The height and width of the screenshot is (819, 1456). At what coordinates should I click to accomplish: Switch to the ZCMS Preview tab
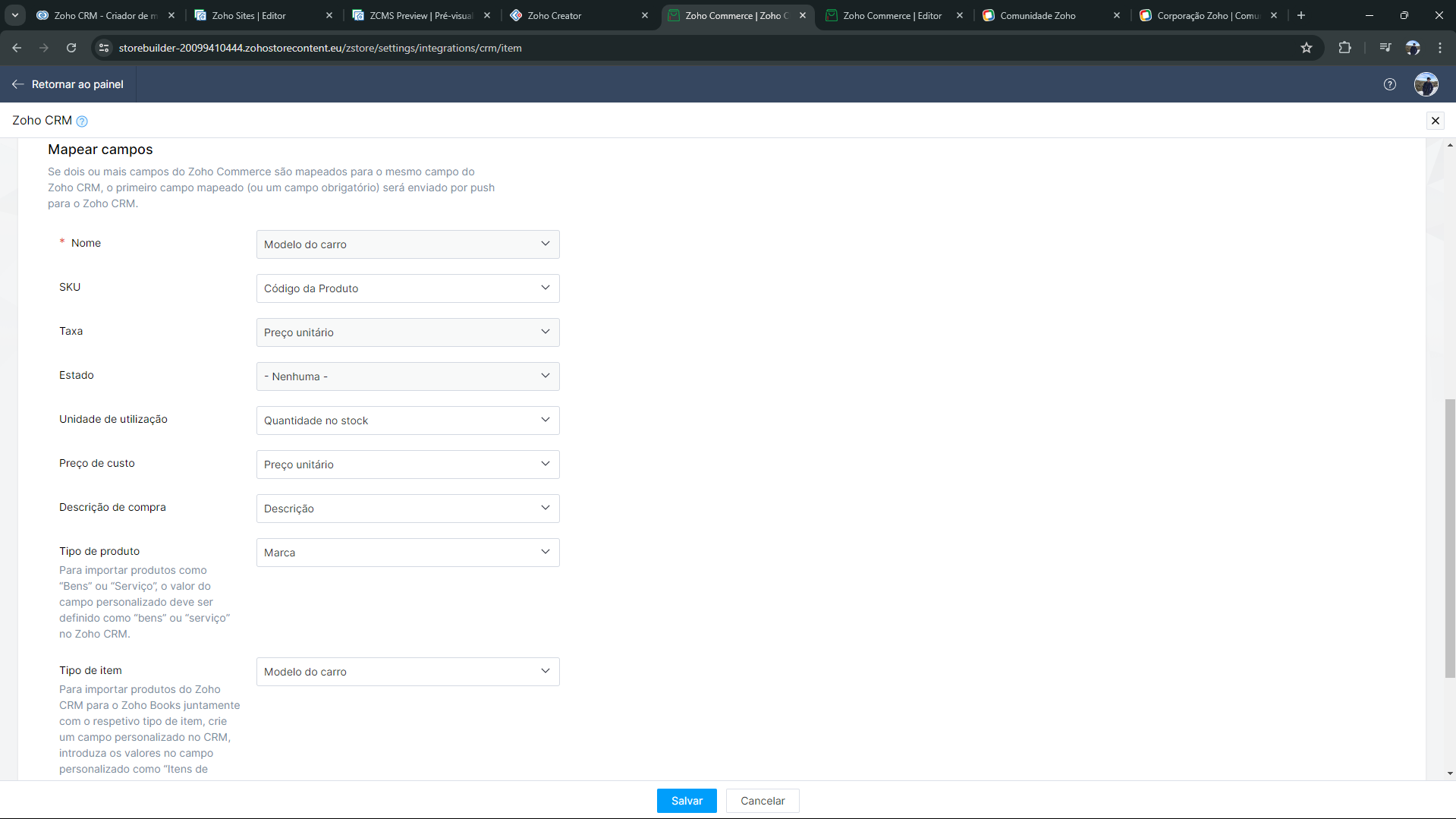420,15
